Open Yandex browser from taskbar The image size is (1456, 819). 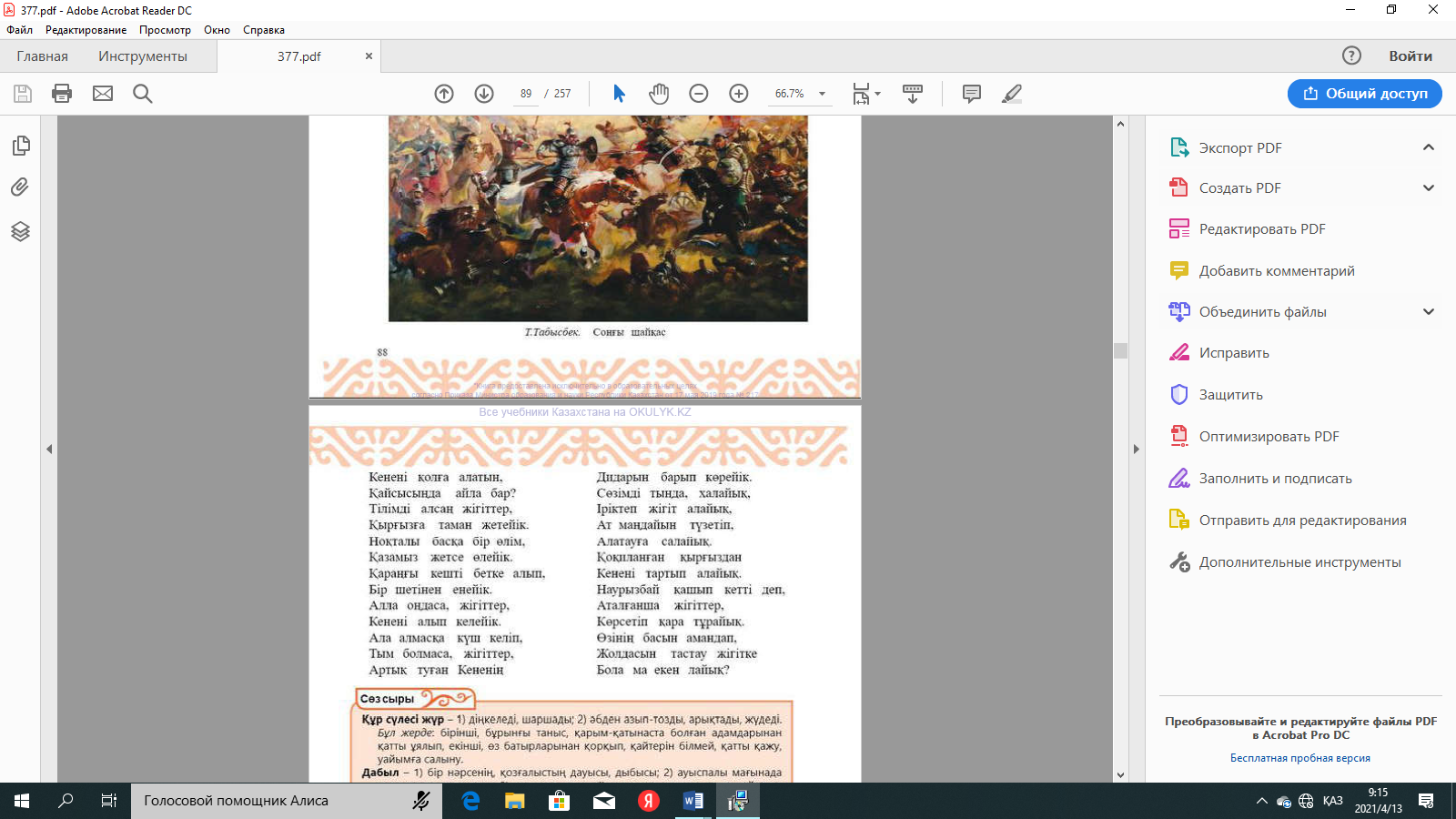649,801
